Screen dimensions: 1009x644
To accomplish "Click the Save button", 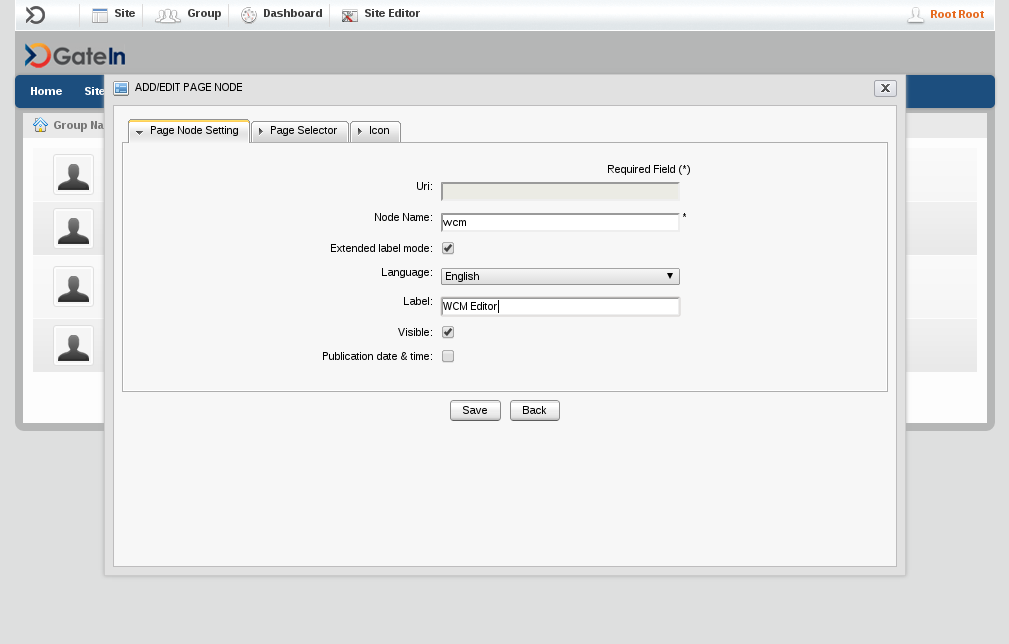I will tap(475, 410).
